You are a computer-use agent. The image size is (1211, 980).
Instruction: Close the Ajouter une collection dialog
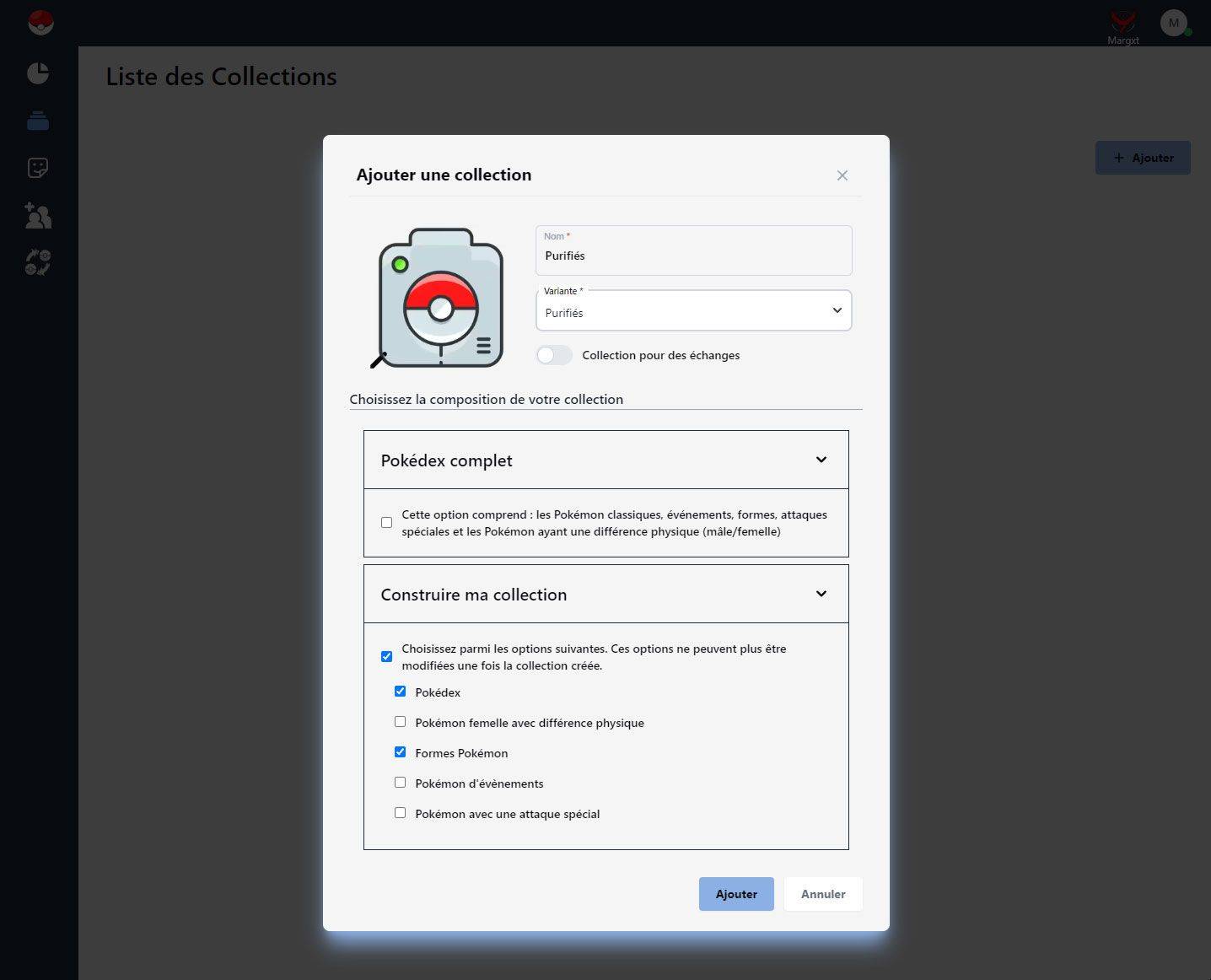pyautogui.click(x=842, y=175)
